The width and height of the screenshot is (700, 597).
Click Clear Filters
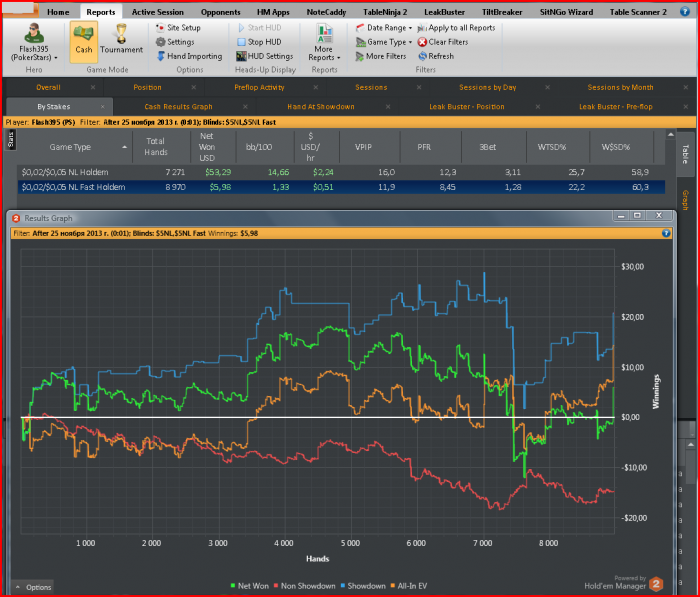443,42
